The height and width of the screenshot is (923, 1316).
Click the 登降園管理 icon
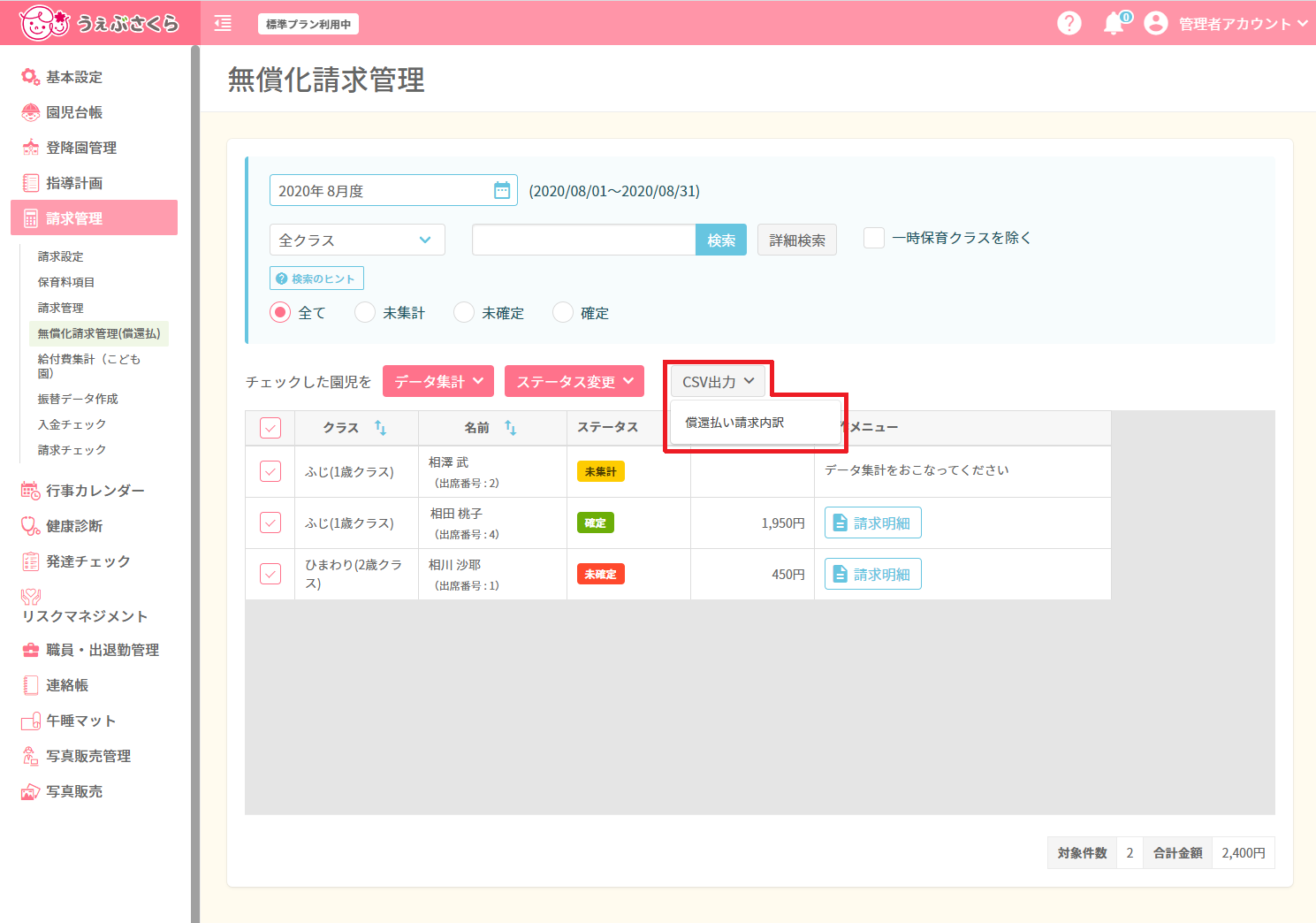click(x=31, y=148)
